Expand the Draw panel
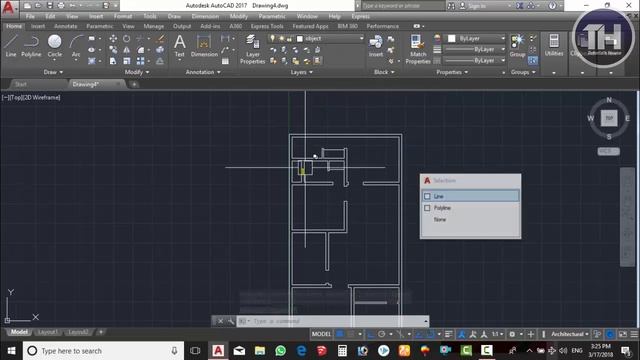Image resolution: width=640 pixels, height=360 pixels. tap(53, 72)
